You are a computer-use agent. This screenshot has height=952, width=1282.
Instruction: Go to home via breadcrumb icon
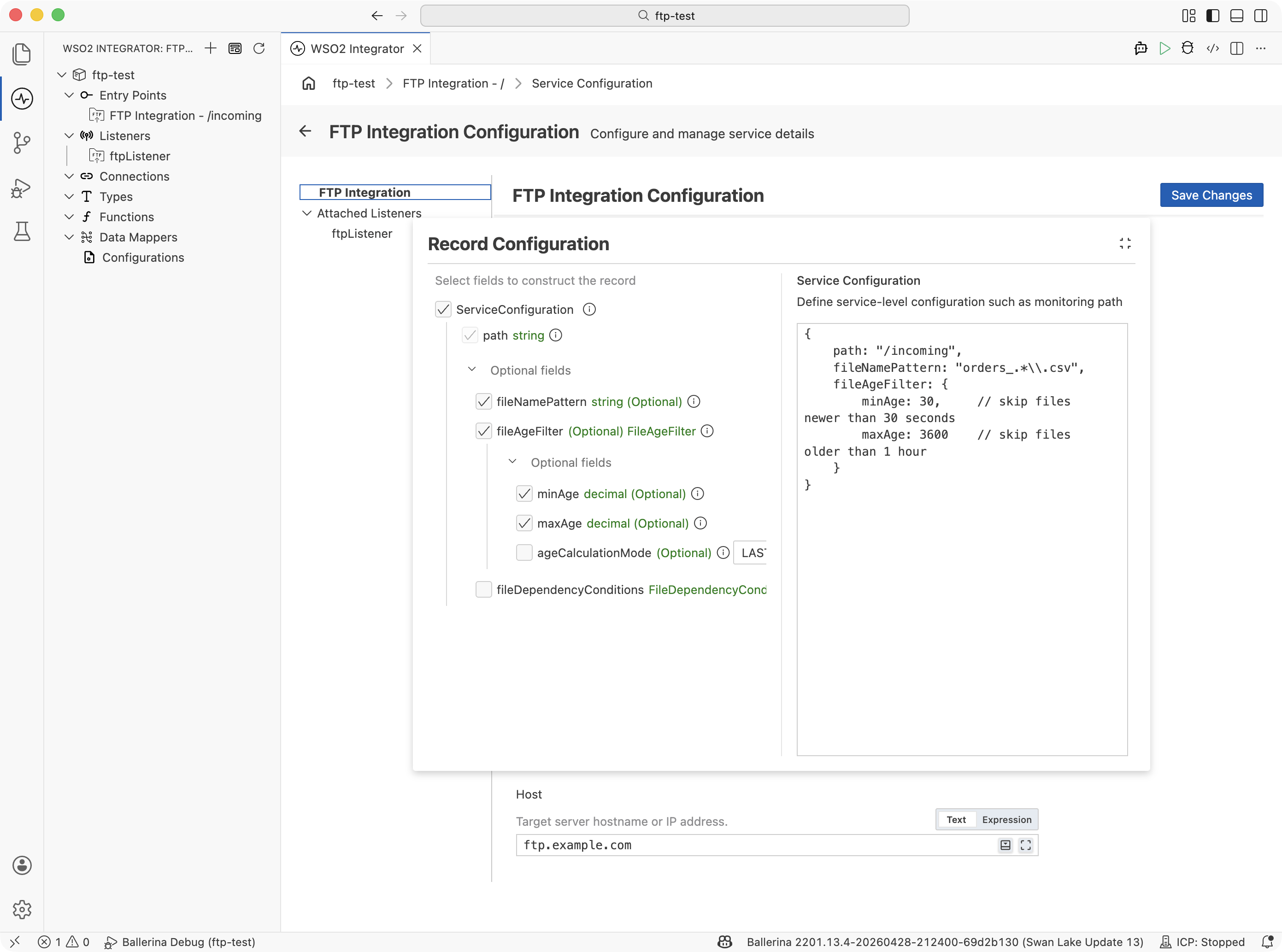coord(309,83)
